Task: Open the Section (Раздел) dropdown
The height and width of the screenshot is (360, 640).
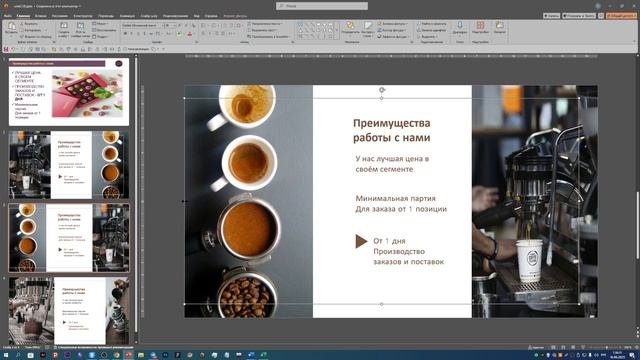Action: coord(100,37)
